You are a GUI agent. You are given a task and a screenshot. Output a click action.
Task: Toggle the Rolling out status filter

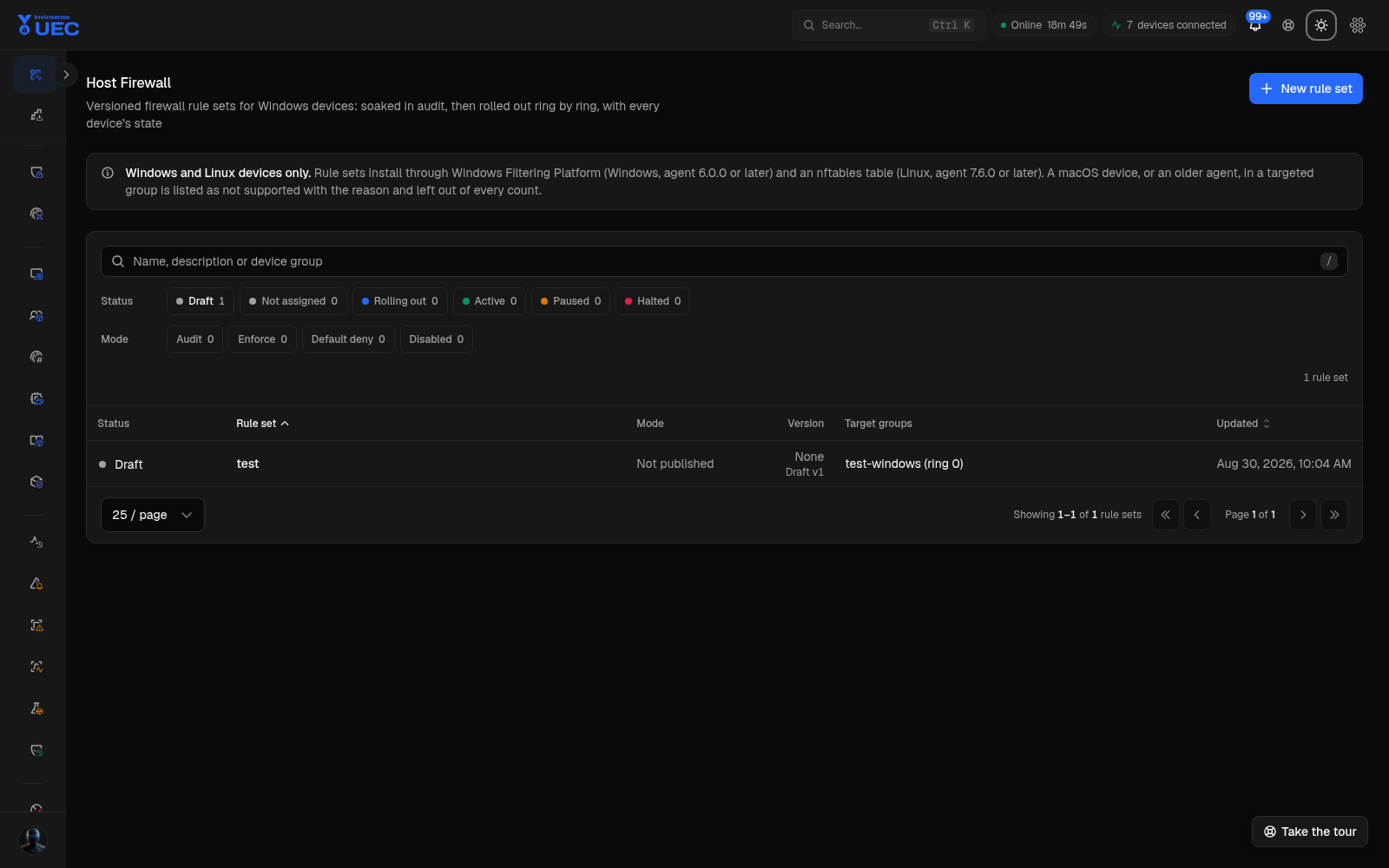pyautogui.click(x=400, y=301)
